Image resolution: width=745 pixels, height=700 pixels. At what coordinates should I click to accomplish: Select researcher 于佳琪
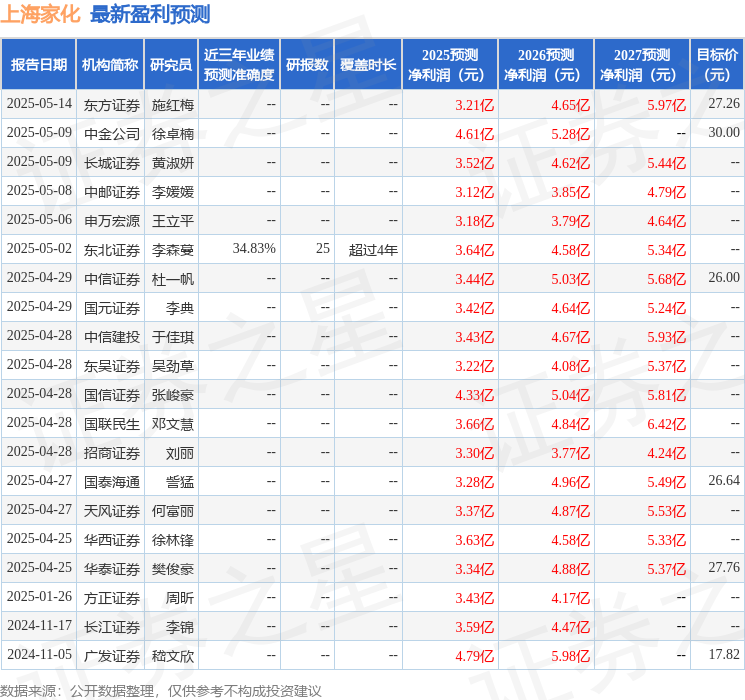(x=173, y=337)
